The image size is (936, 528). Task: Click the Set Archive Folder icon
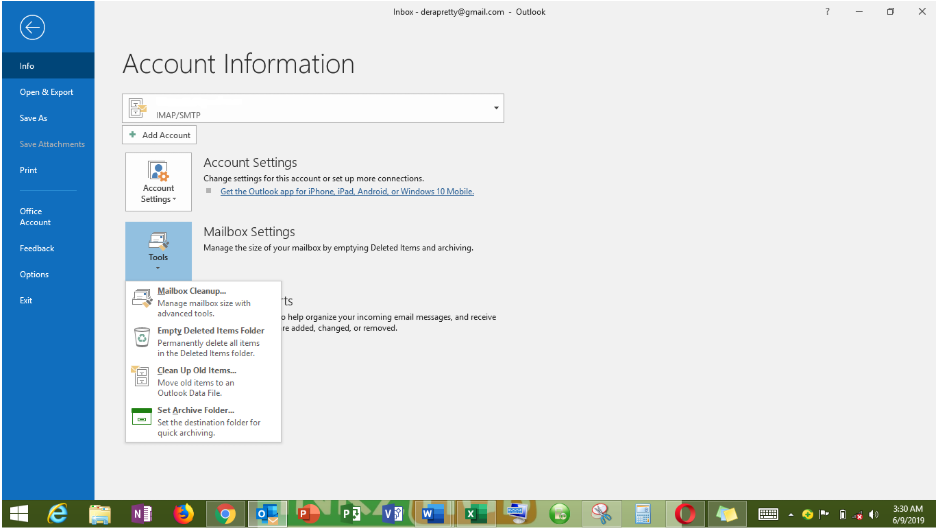coord(141,416)
